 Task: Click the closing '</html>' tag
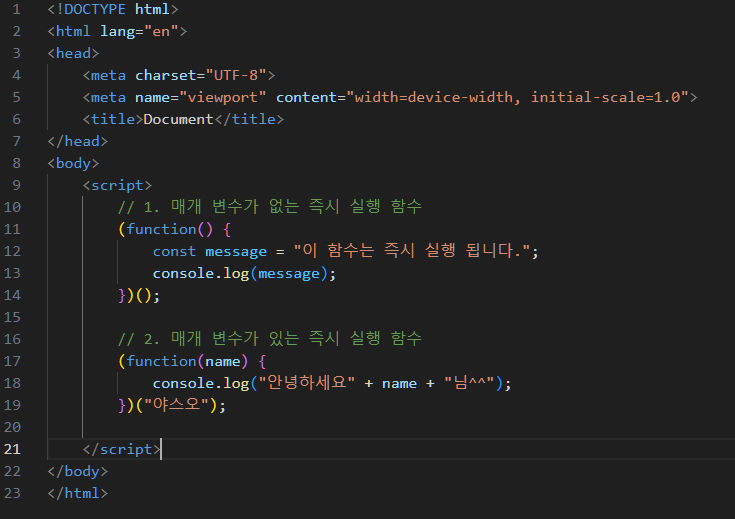pos(77,494)
